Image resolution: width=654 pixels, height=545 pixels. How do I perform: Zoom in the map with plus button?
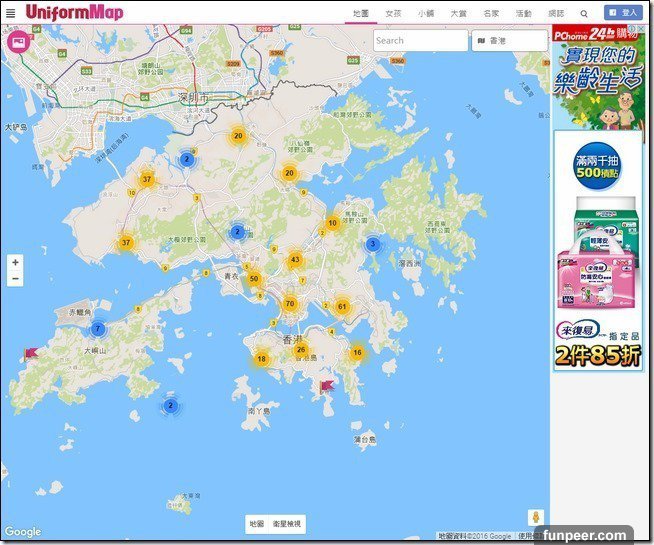click(15, 262)
